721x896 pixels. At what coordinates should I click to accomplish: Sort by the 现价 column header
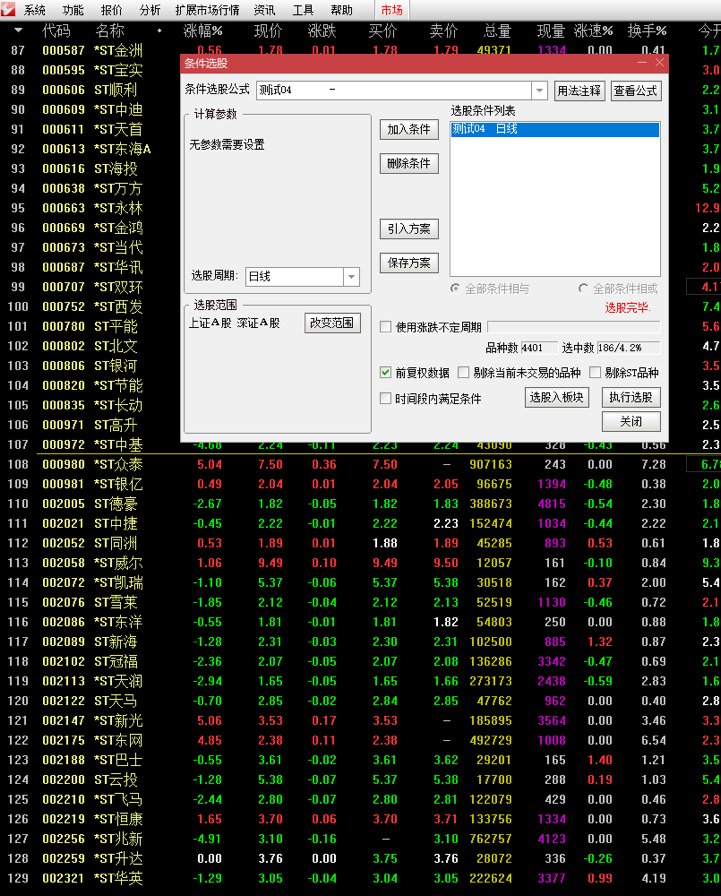point(268,30)
